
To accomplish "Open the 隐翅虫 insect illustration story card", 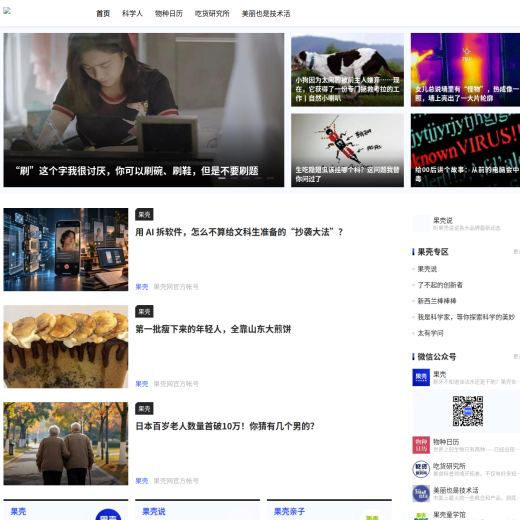I will point(347,150).
